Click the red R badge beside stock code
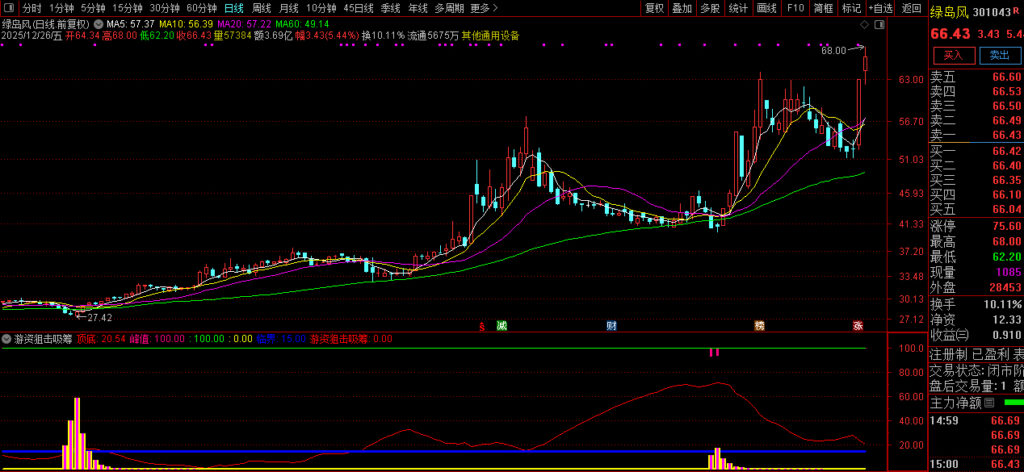Screen dimensions: 1024x472 click(1016, 11)
